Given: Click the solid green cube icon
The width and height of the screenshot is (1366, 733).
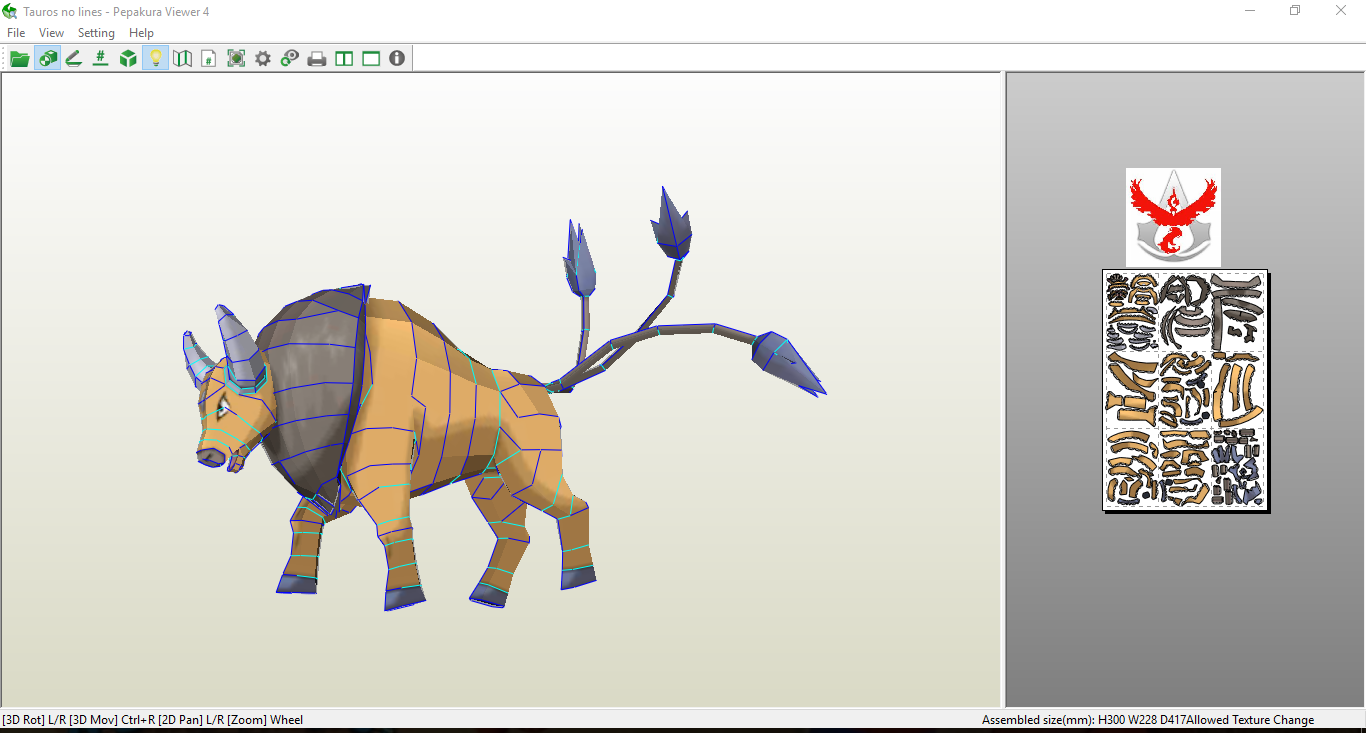Looking at the screenshot, I should click(128, 58).
